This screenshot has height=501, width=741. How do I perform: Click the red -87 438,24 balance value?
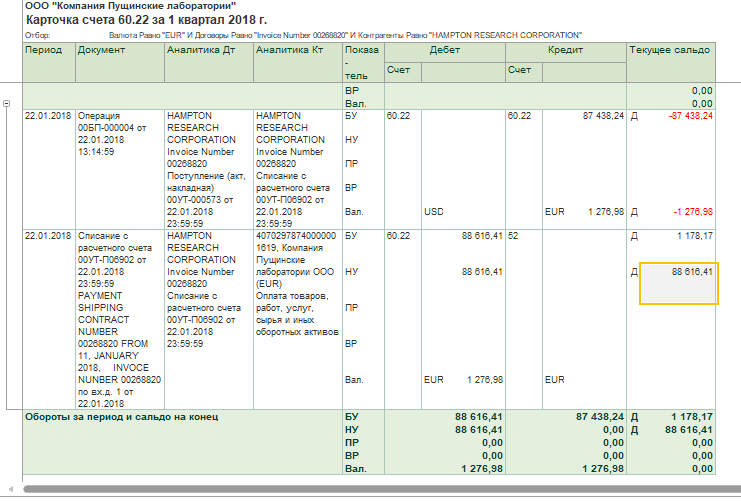690,116
